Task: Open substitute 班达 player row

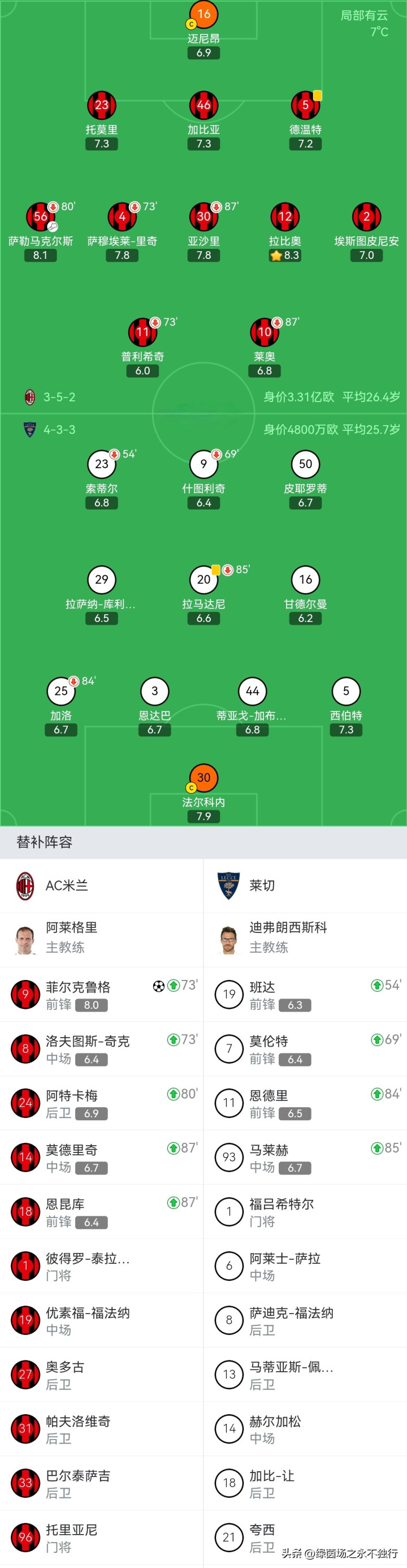Action: [x=305, y=994]
